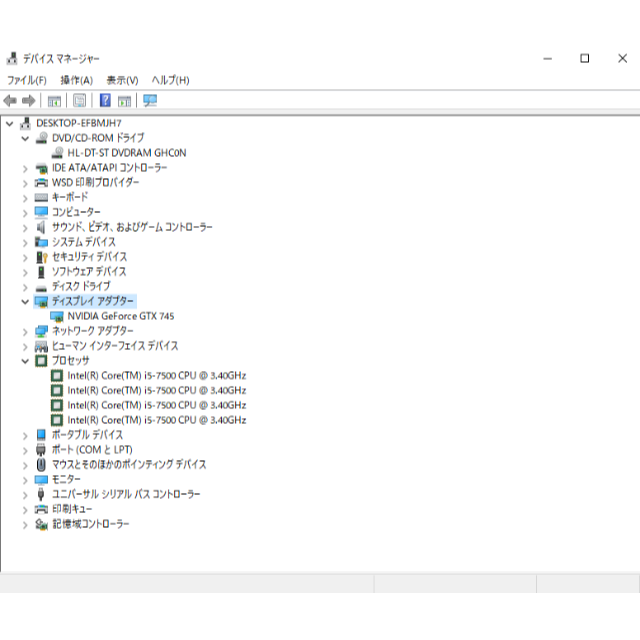The image size is (640, 640).
Task: Open the 操作(A) menu
Action: (77, 80)
